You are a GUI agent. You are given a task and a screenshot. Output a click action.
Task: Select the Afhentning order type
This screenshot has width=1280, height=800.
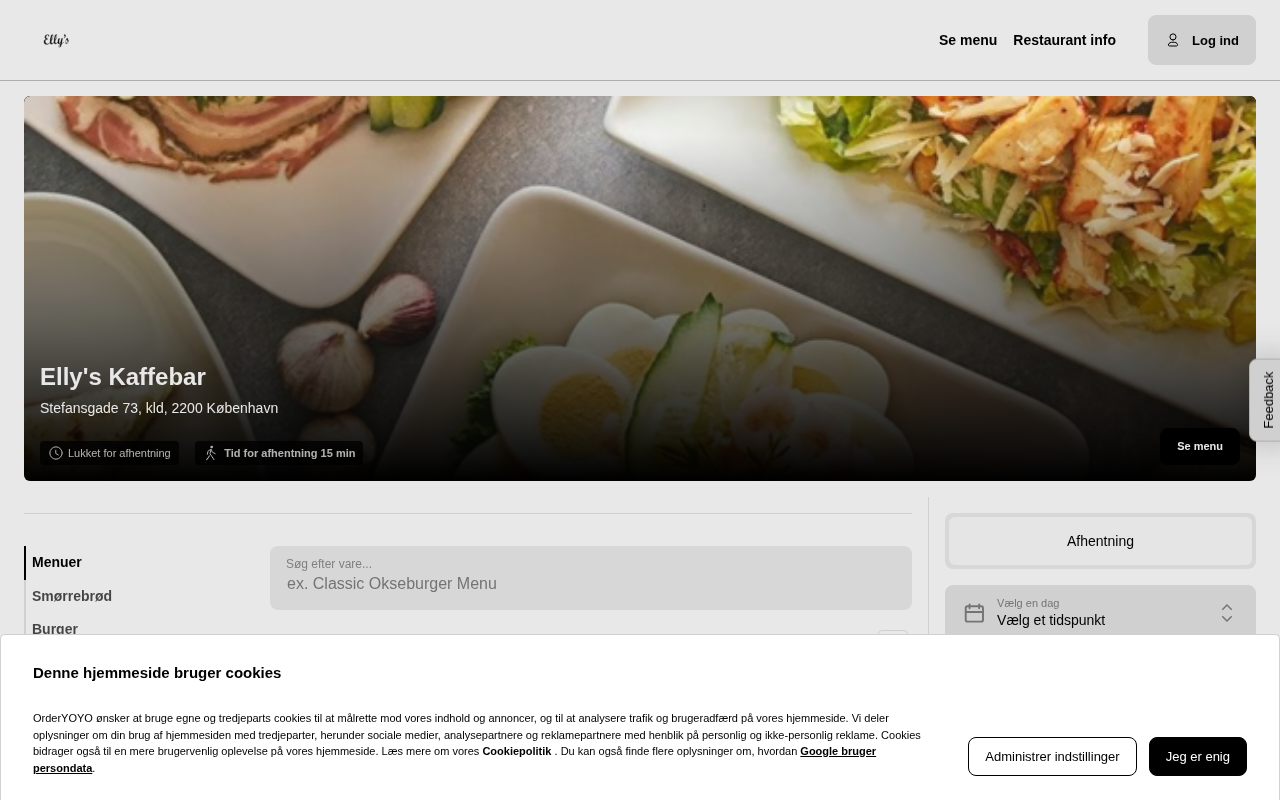1100,541
